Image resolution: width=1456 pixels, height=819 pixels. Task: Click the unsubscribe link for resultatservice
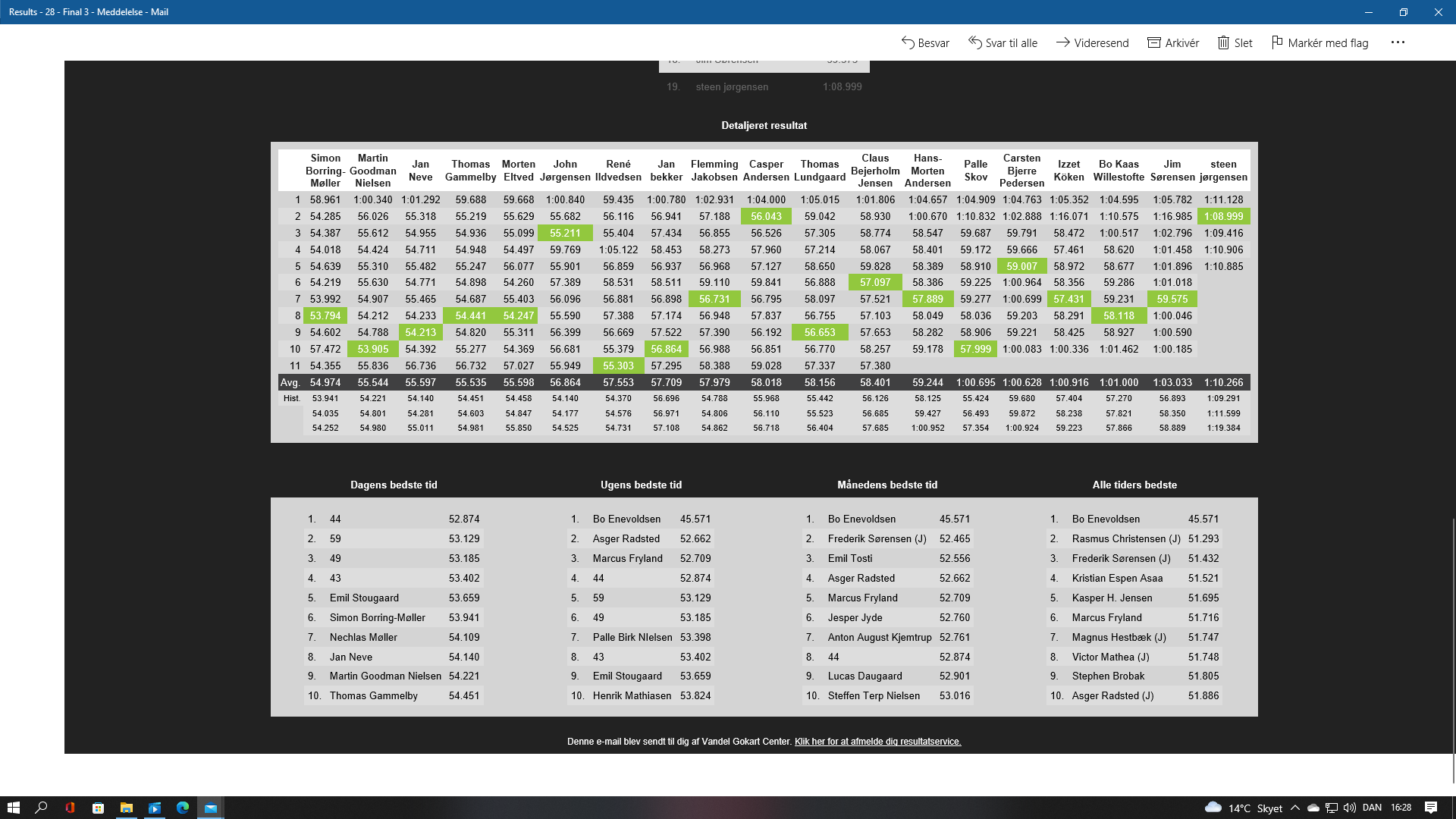(x=877, y=742)
